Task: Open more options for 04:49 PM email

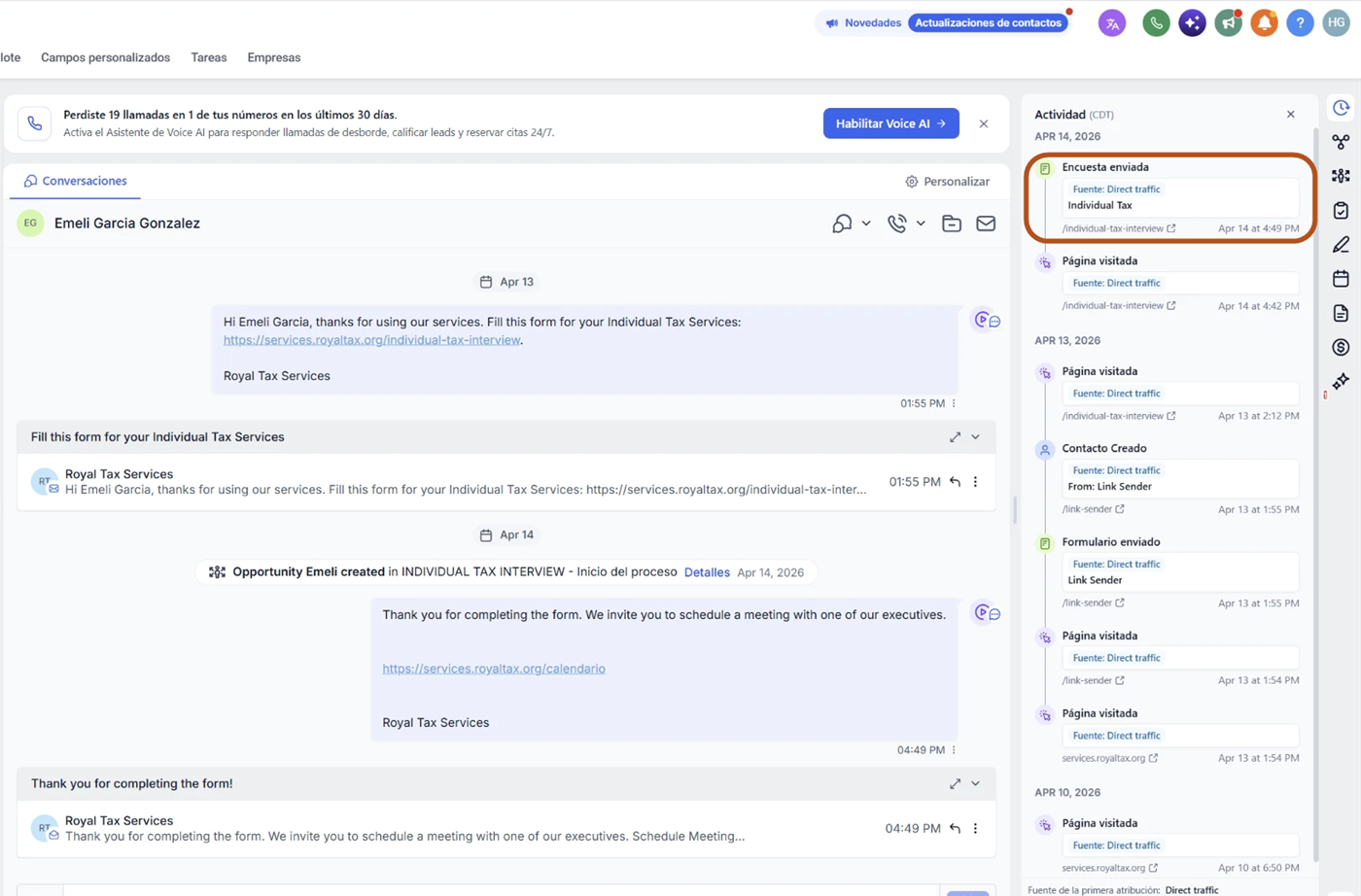Action: click(x=975, y=829)
